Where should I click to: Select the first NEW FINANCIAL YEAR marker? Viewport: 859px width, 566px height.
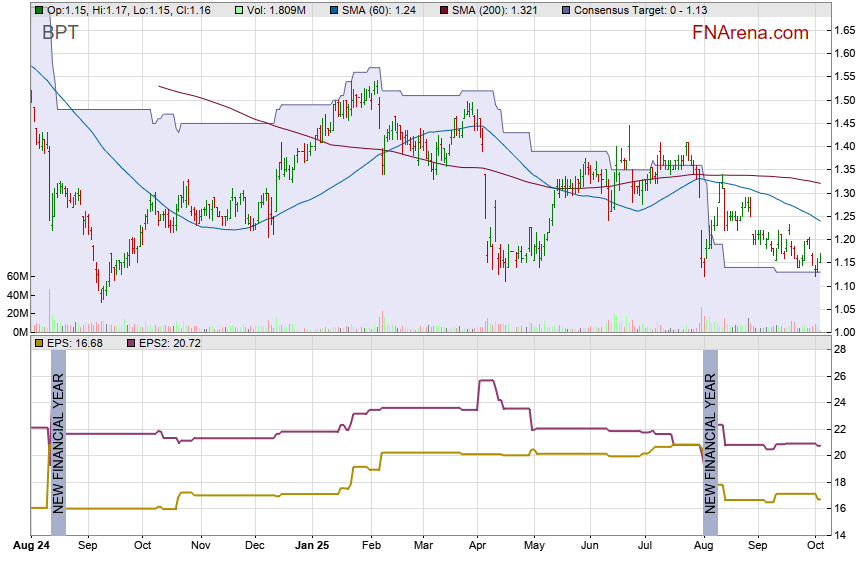(58, 440)
